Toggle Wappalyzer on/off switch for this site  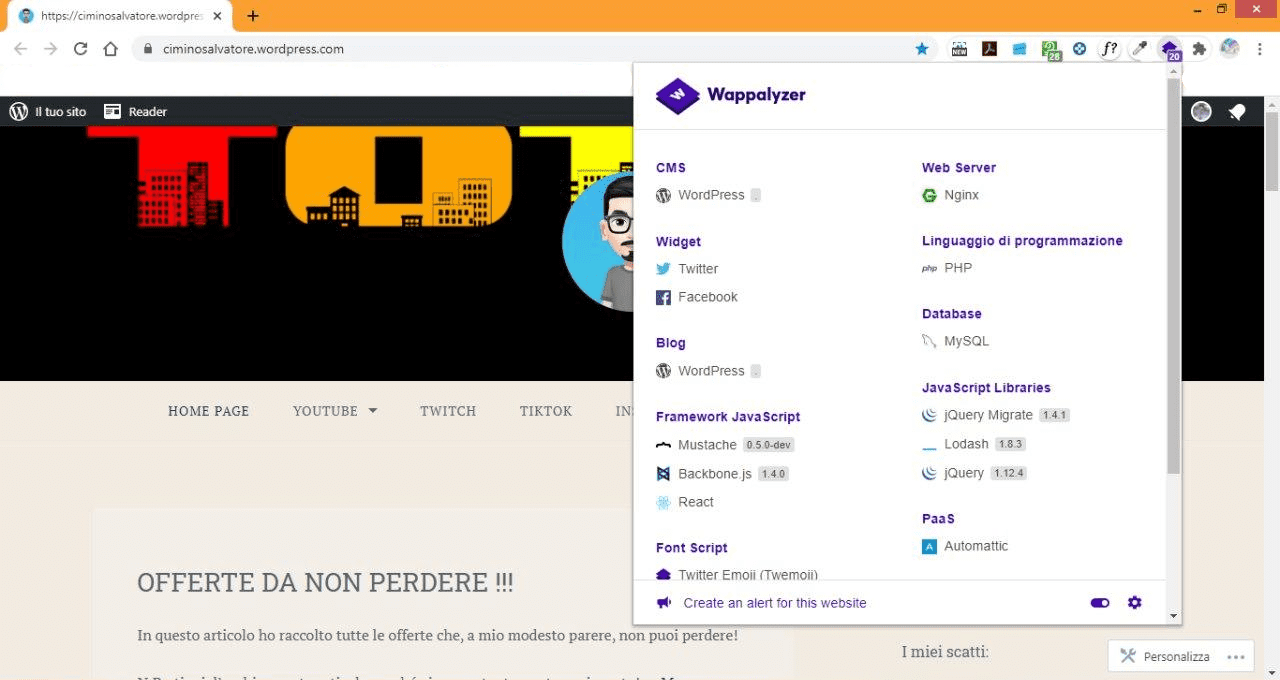click(x=1100, y=603)
